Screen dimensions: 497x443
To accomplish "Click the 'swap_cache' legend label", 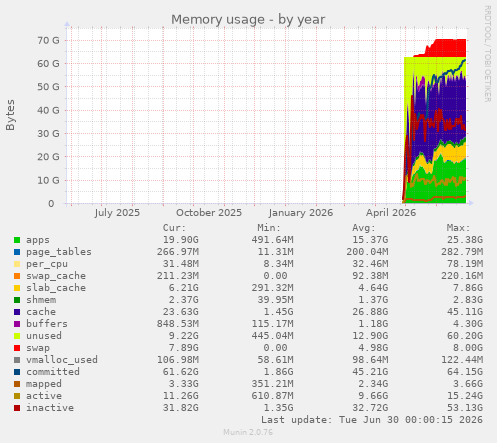I will (56, 276).
